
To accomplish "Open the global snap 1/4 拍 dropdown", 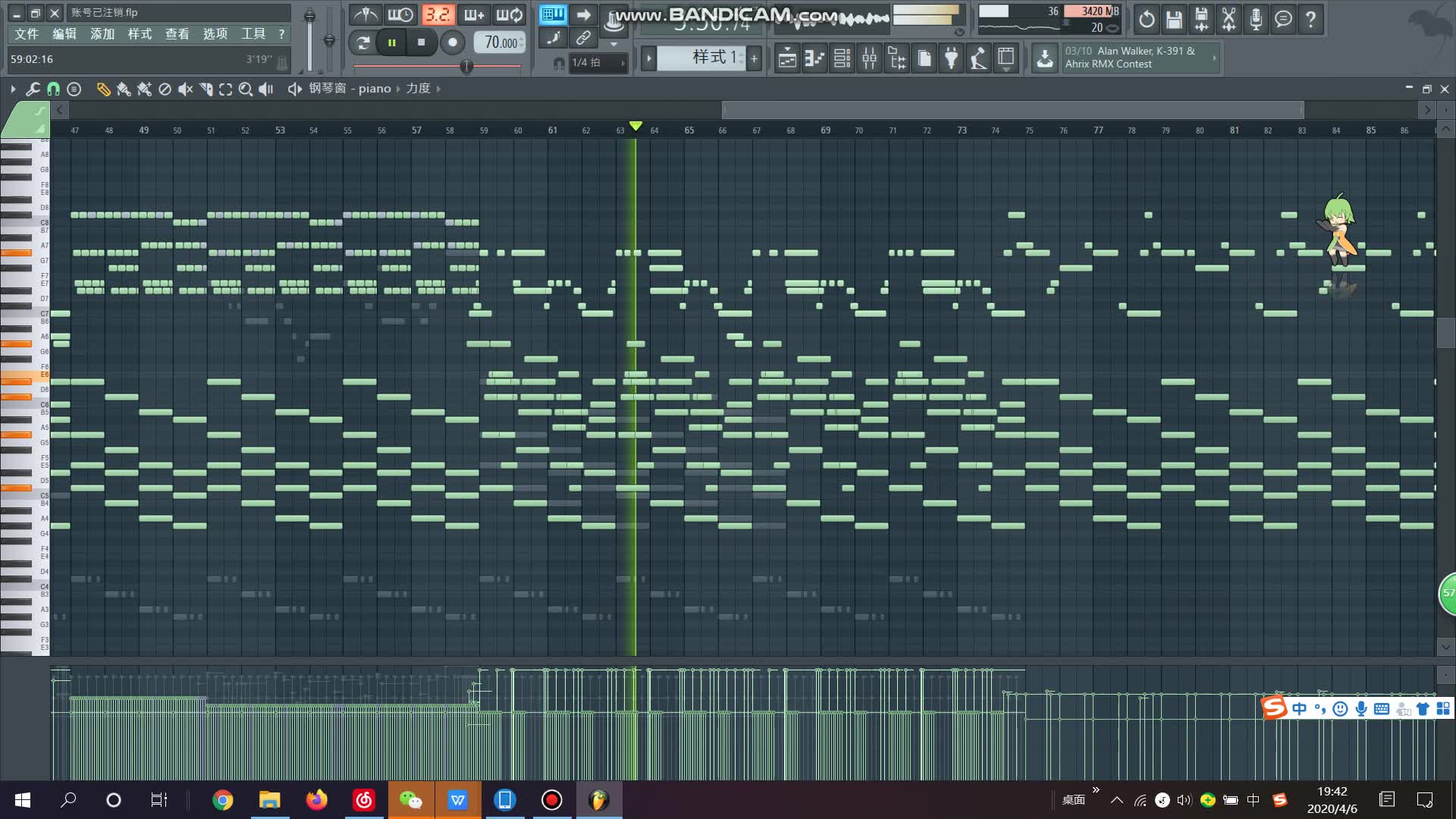I will point(598,63).
